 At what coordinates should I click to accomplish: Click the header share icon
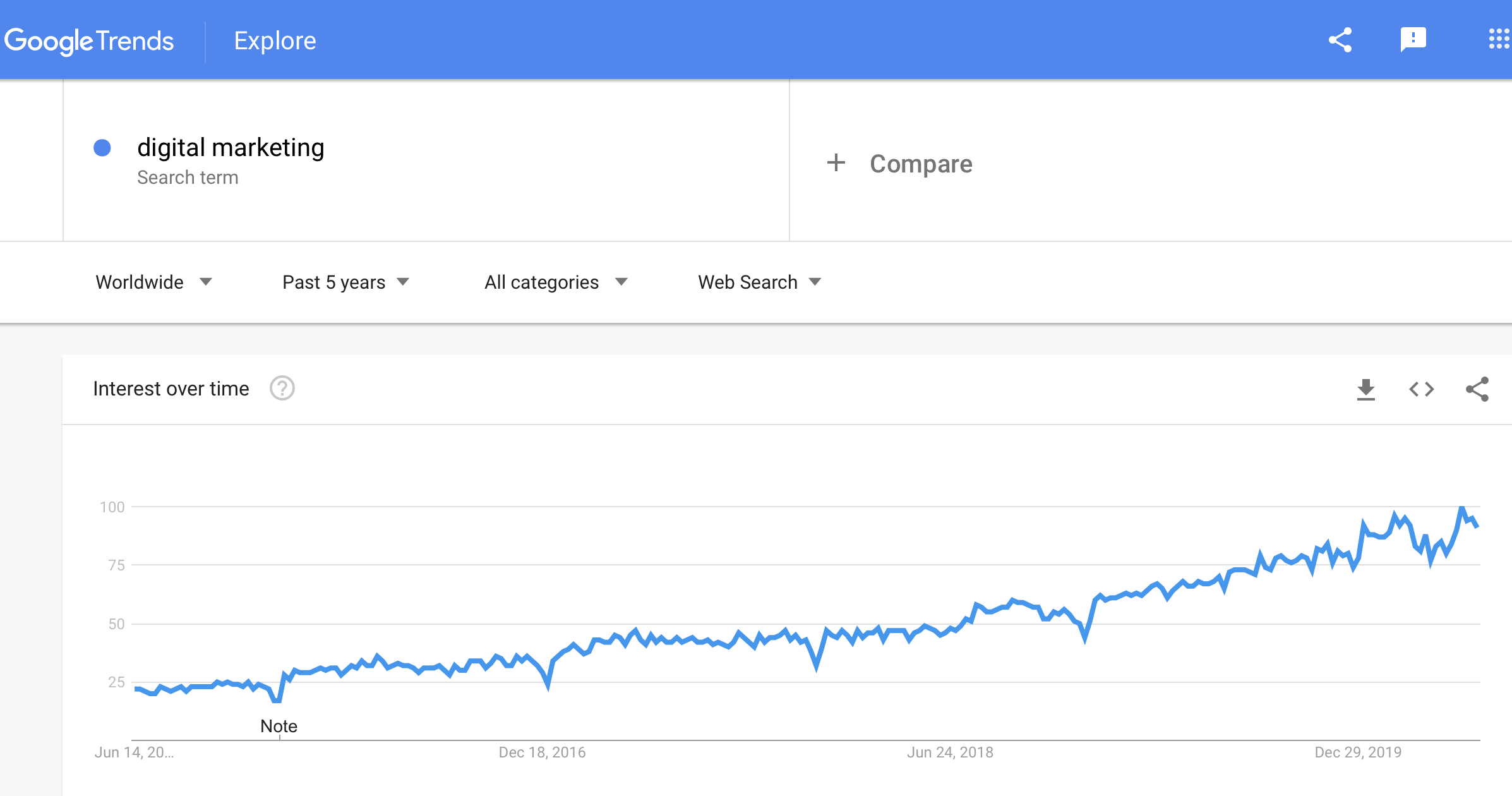click(x=1340, y=40)
